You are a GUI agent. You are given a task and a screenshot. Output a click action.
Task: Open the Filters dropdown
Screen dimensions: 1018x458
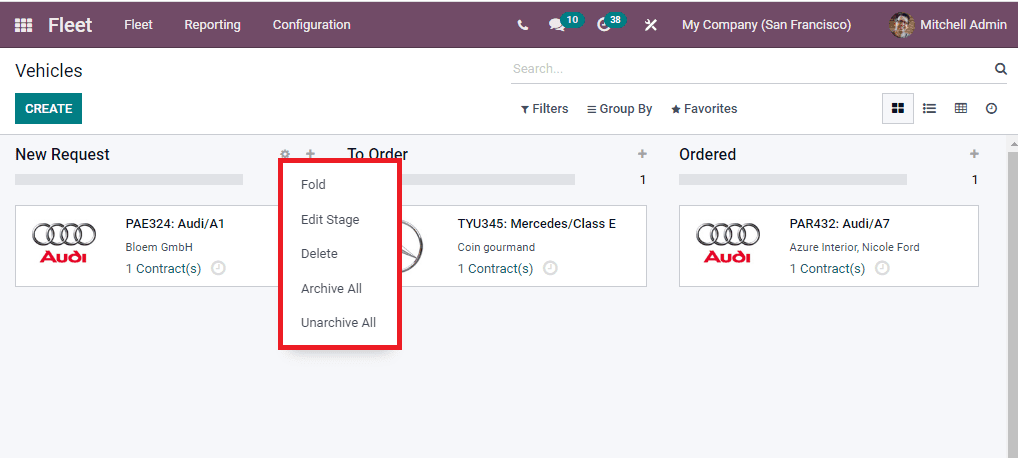[x=544, y=109]
